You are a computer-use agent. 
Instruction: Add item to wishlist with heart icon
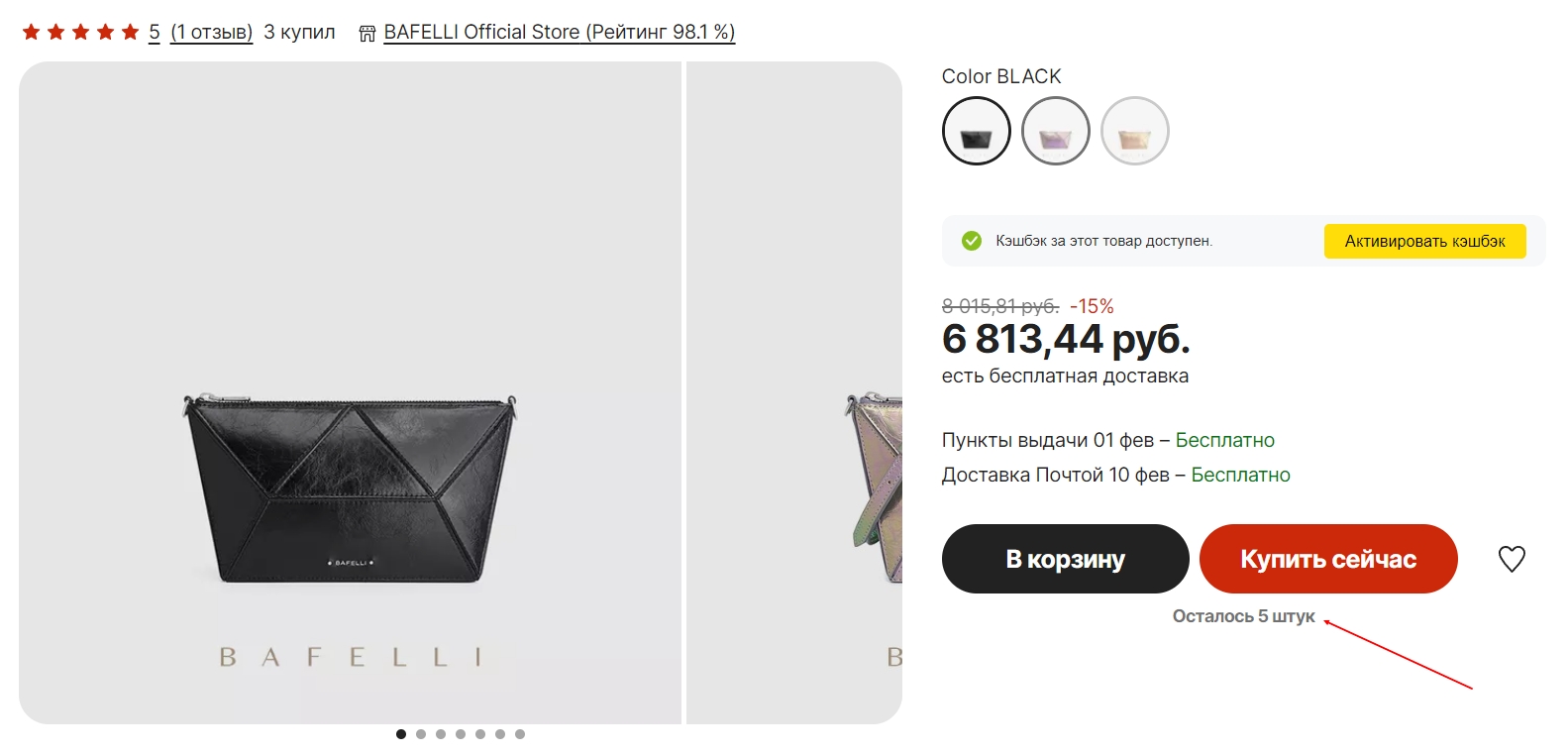(x=1512, y=559)
